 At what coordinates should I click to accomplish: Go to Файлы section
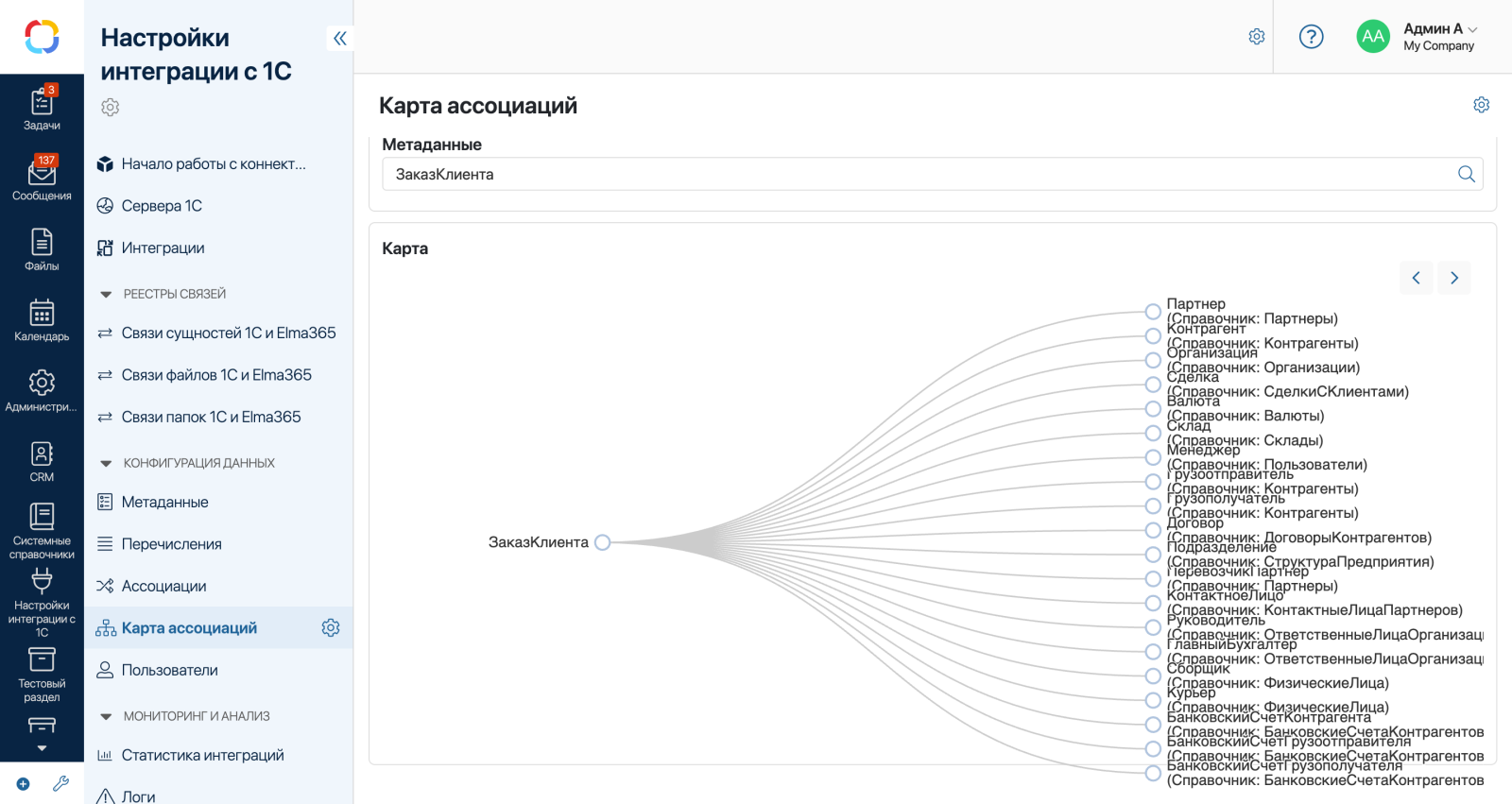42,249
